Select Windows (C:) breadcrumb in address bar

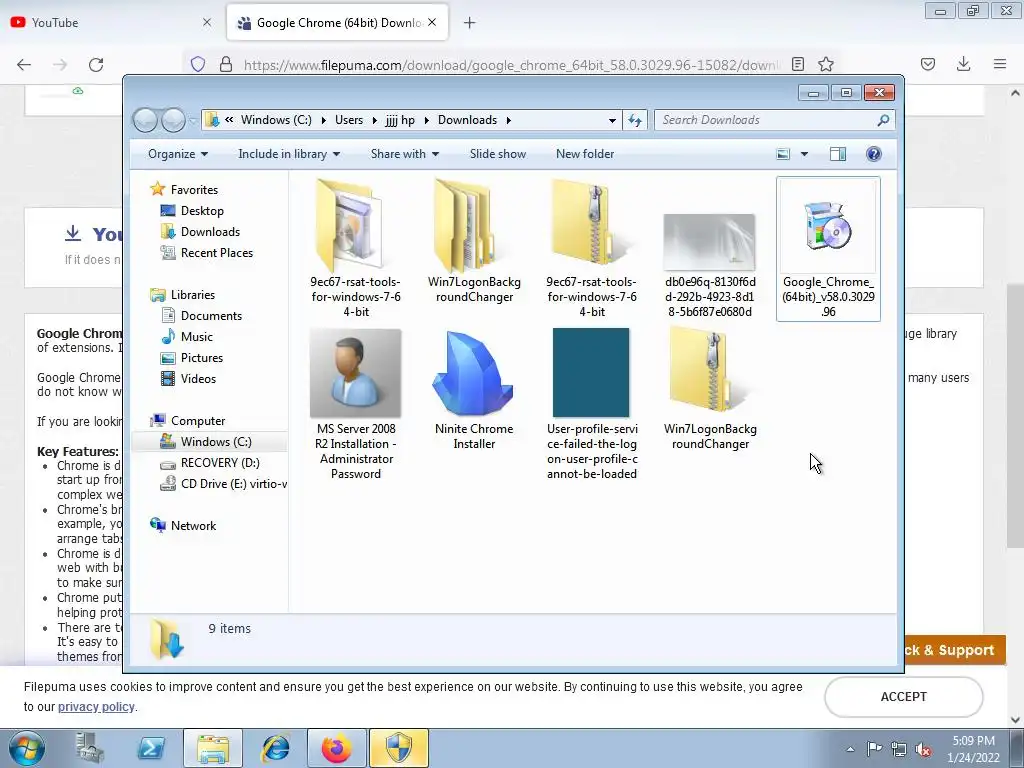[276, 120]
